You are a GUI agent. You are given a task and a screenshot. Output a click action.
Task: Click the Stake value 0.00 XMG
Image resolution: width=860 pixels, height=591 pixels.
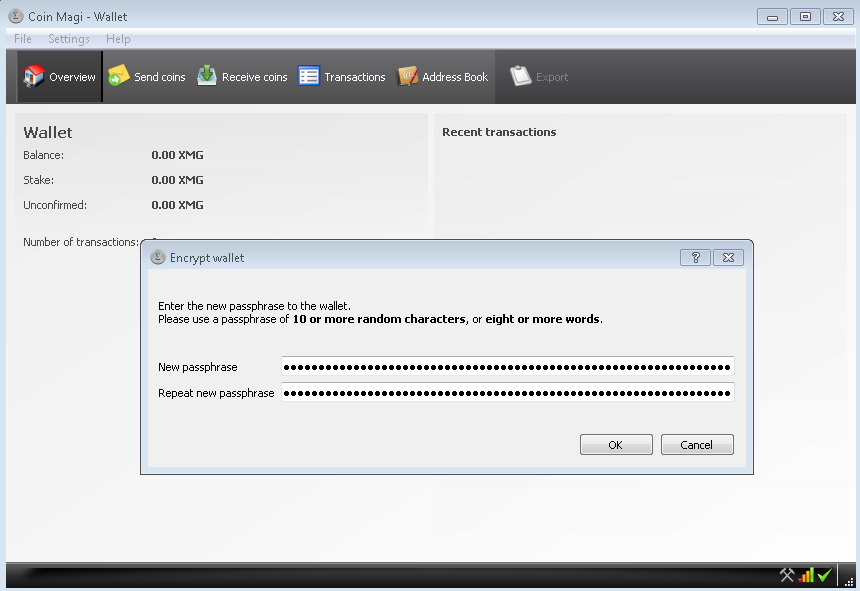pos(177,180)
